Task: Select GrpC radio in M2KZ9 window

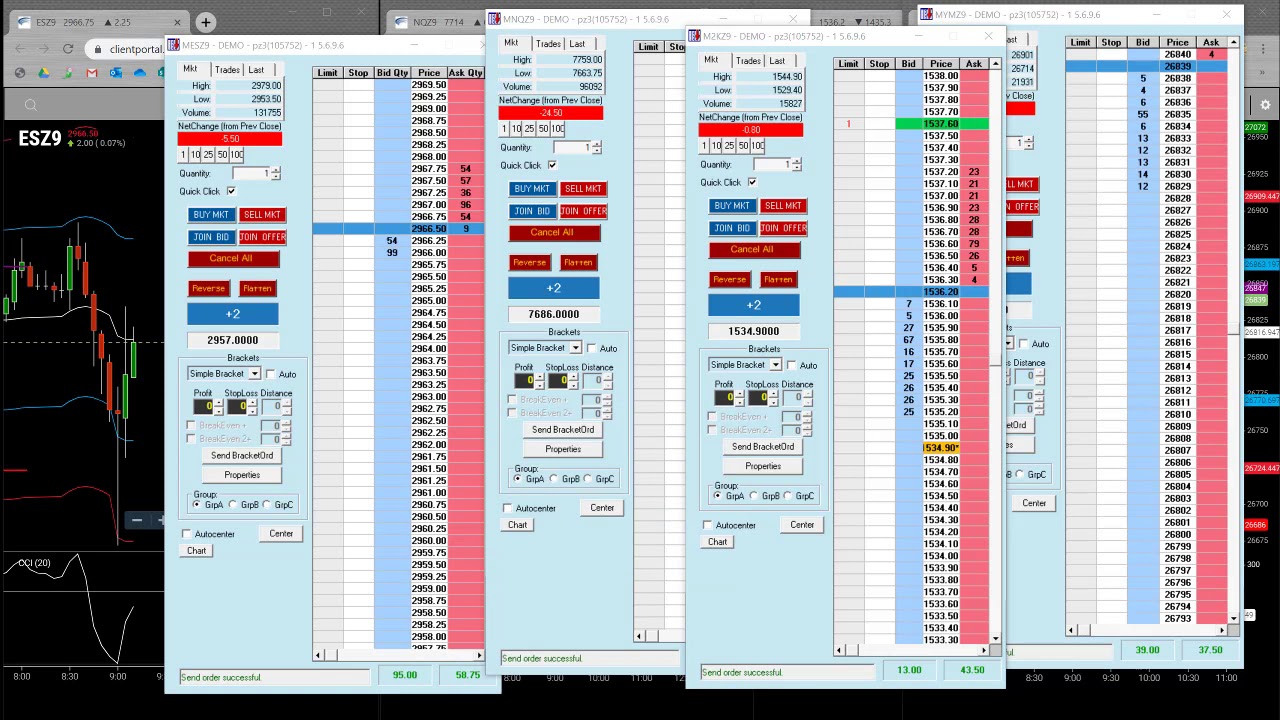Action: pyautogui.click(x=788, y=496)
